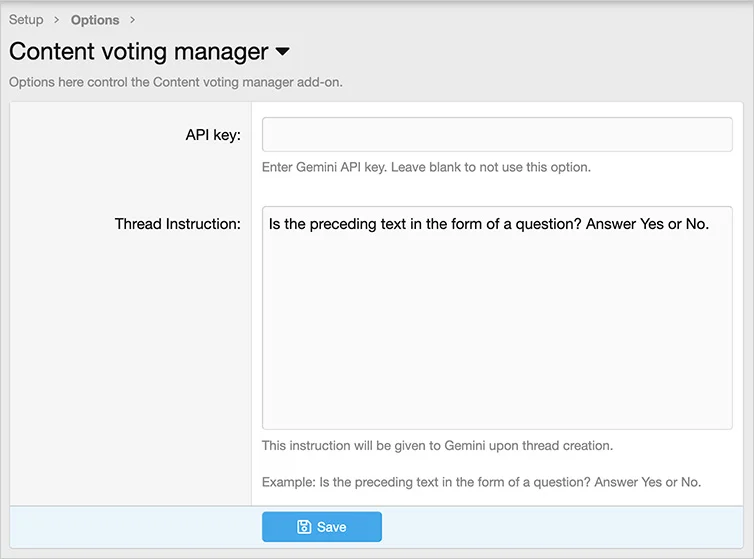
Task: Go to the Setup breadcrumb
Action: tap(26, 20)
